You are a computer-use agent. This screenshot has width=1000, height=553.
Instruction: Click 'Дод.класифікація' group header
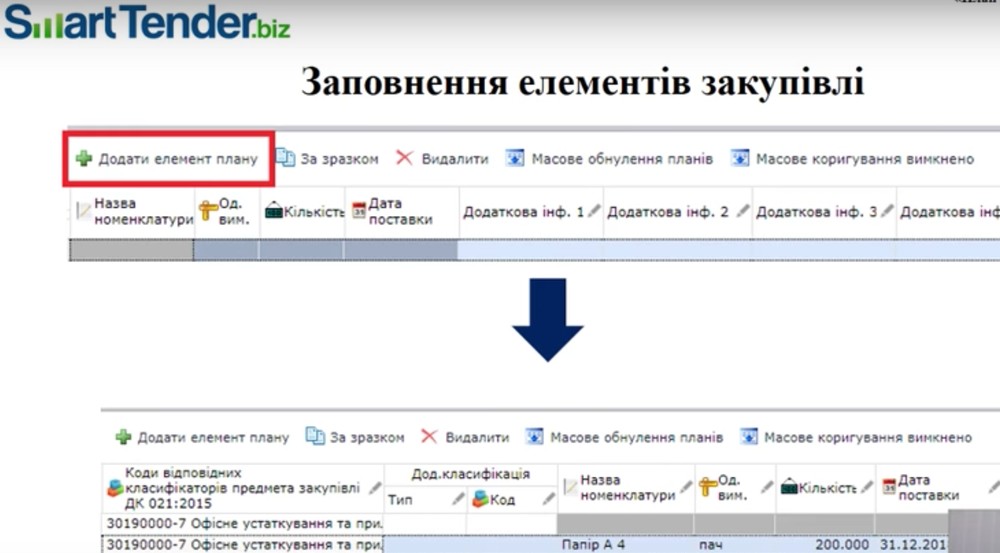(x=471, y=474)
